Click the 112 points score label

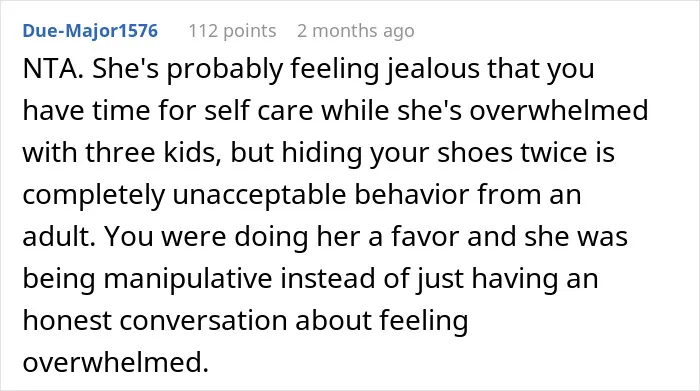pos(232,31)
